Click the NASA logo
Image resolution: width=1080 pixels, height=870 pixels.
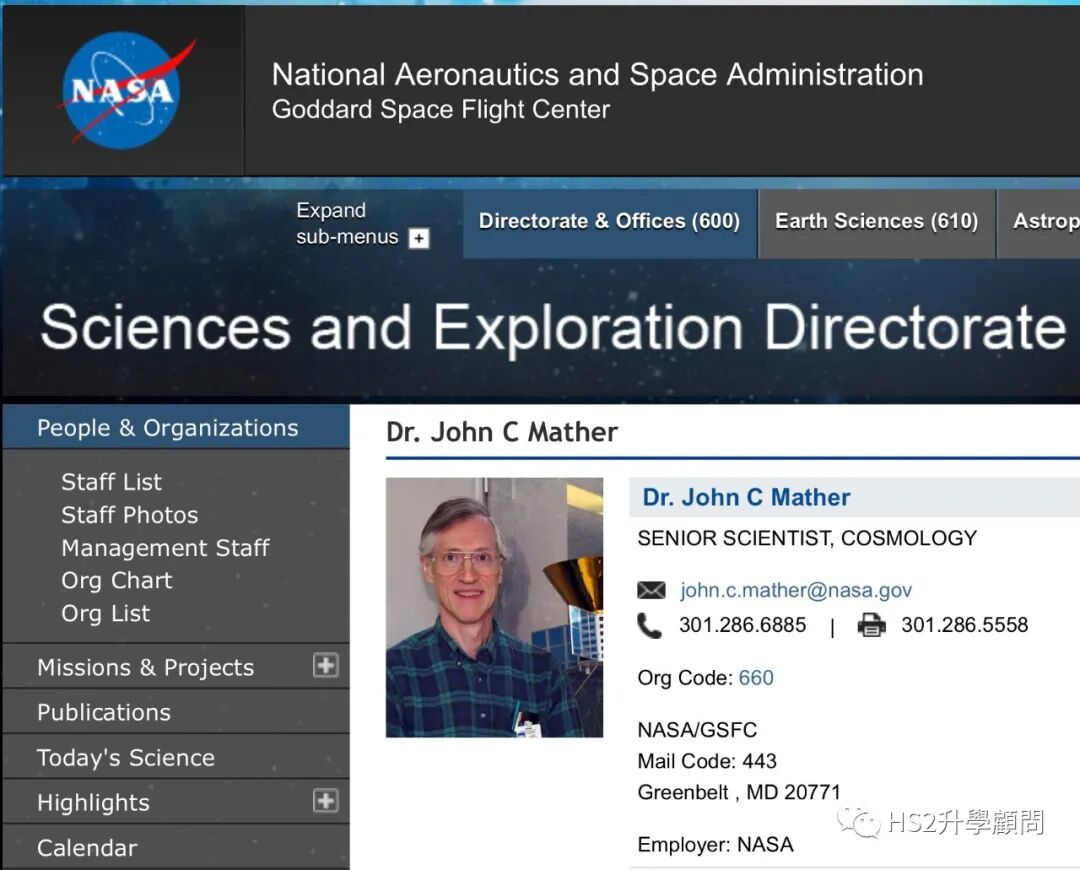[x=125, y=90]
